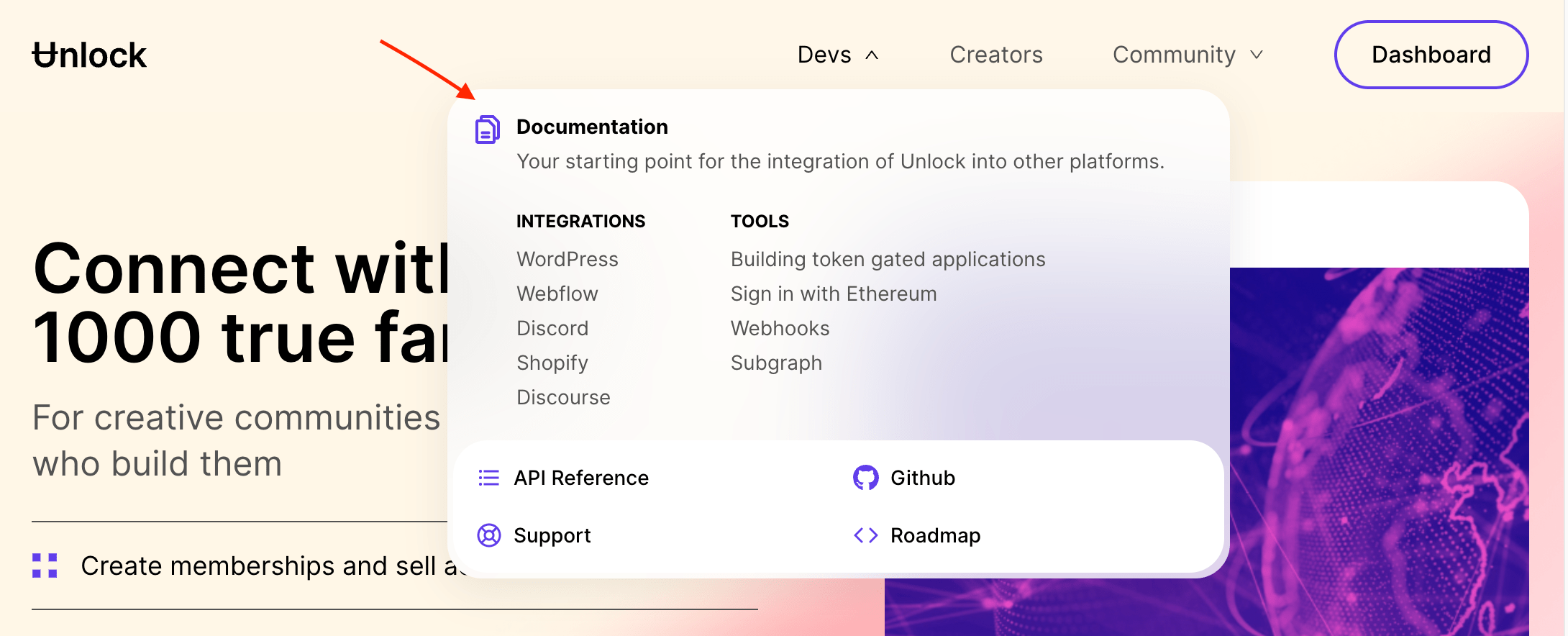1568x636 pixels.
Task: Open Building token gated applications
Action: (x=888, y=259)
